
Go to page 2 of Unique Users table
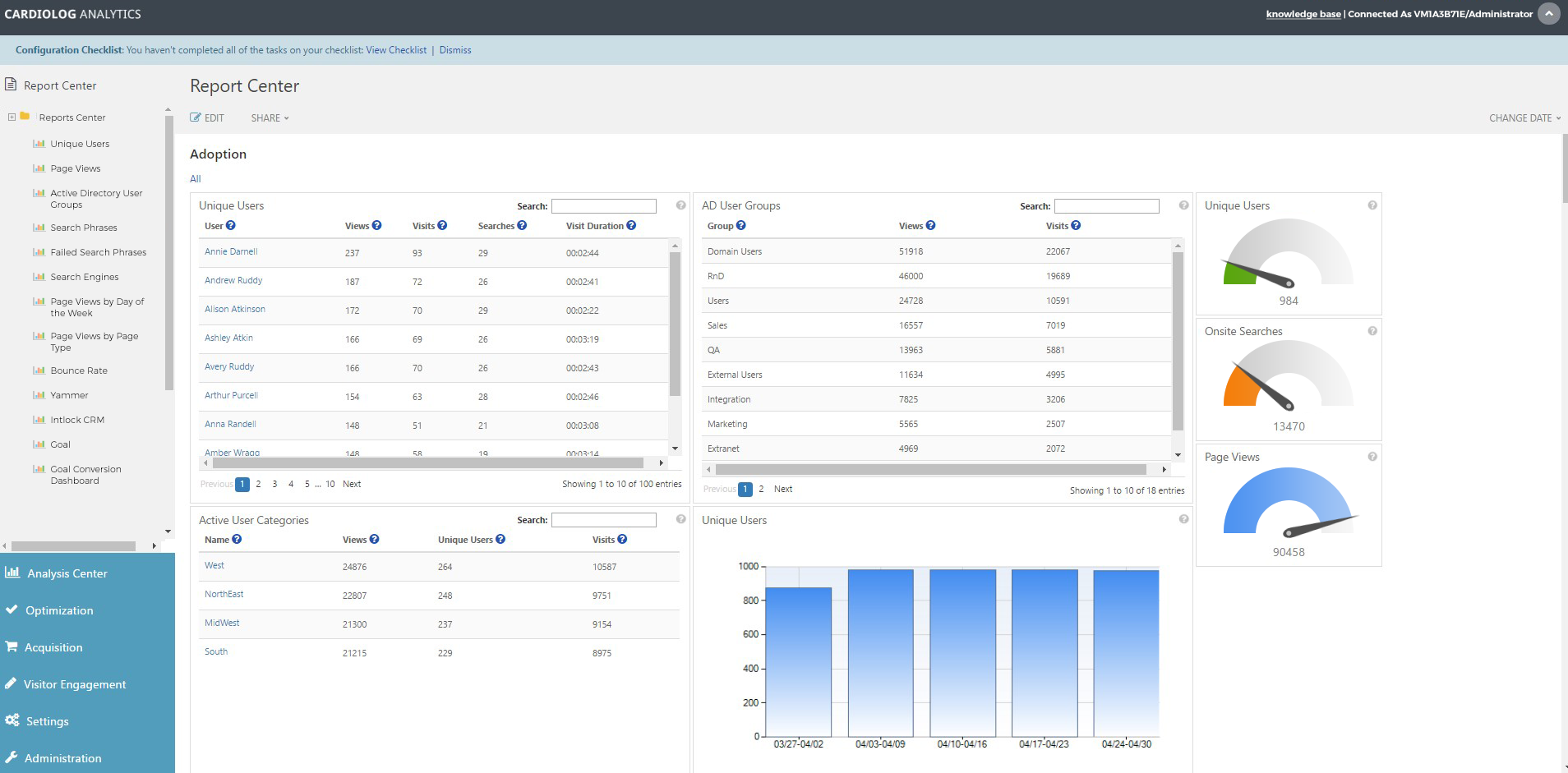(x=258, y=484)
